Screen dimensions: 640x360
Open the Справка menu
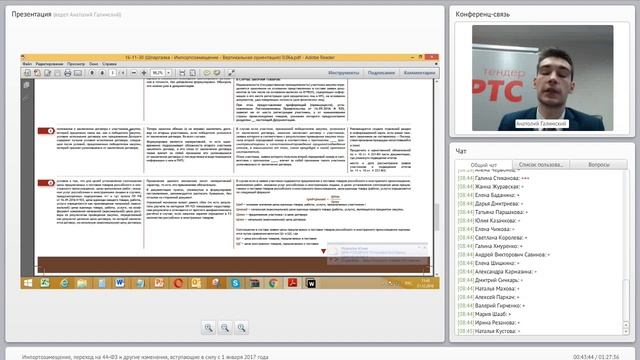[109, 64]
